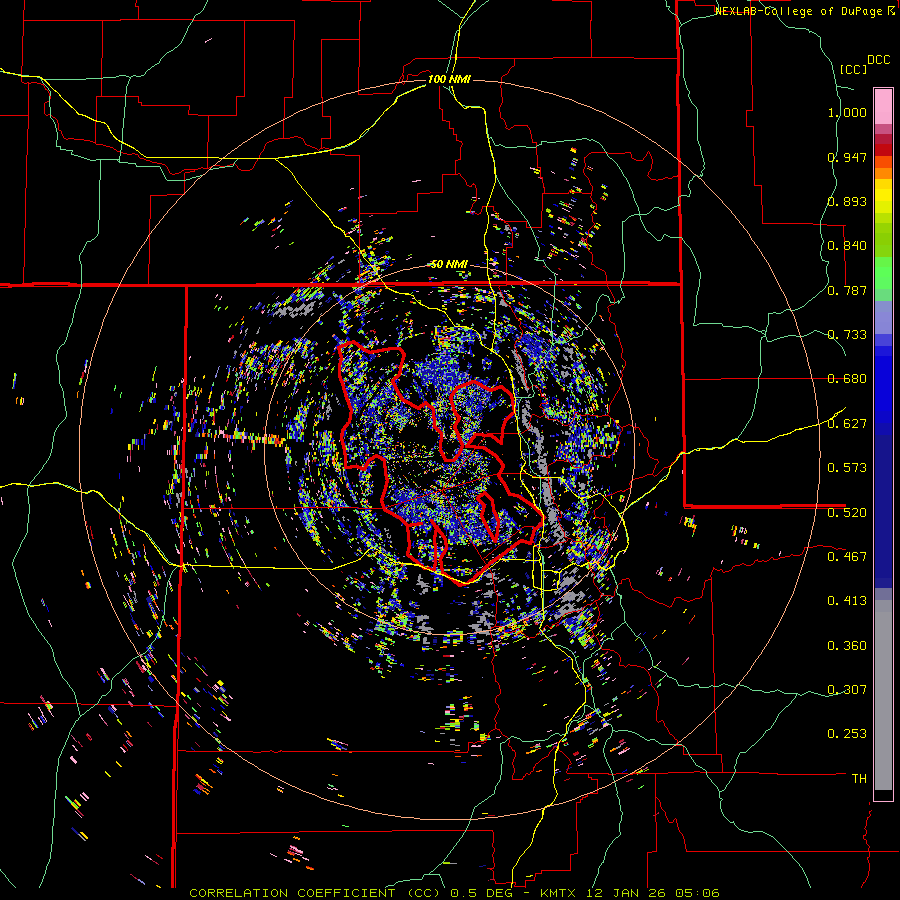This screenshot has width=900, height=900.
Task: Click the 100 NMI range ring label
Action: click(x=449, y=79)
